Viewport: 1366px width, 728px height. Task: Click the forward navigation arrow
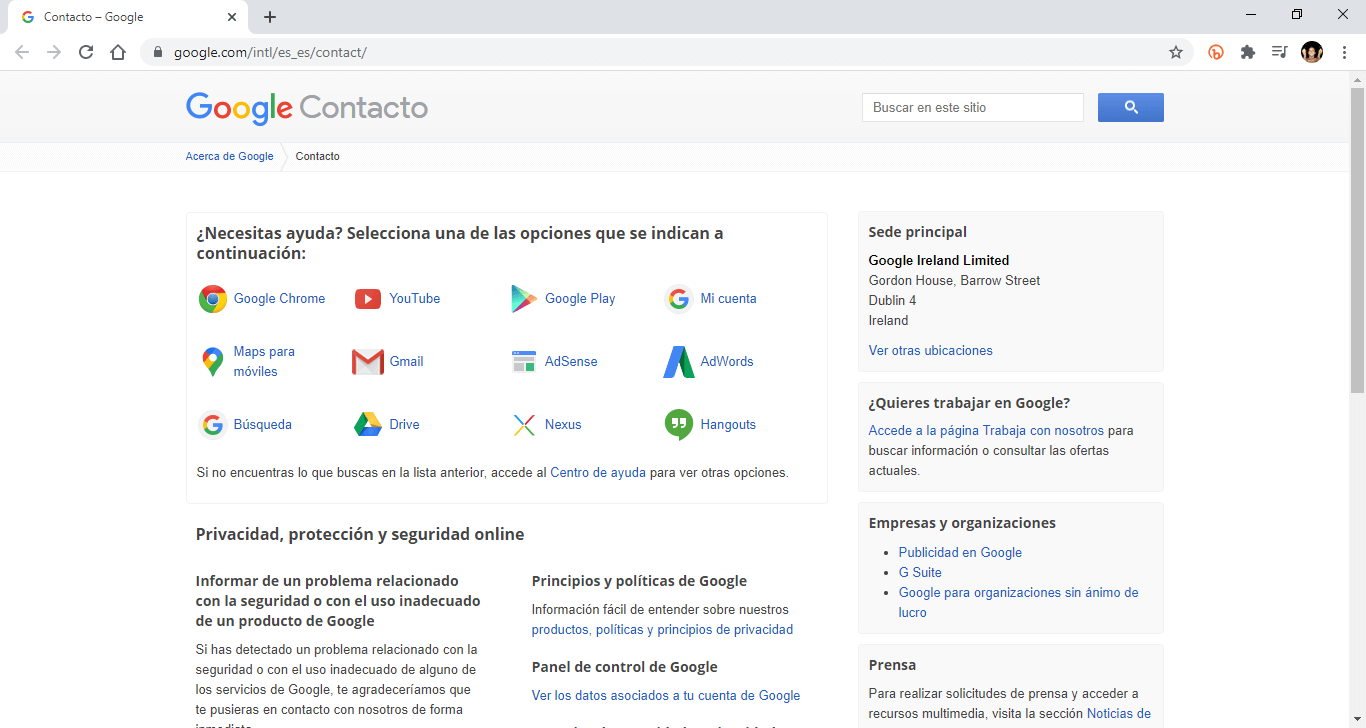pos(54,52)
